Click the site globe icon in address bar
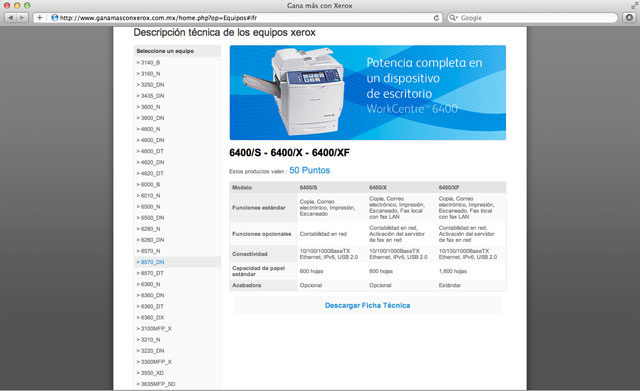The height and width of the screenshot is (391, 640). (55, 18)
